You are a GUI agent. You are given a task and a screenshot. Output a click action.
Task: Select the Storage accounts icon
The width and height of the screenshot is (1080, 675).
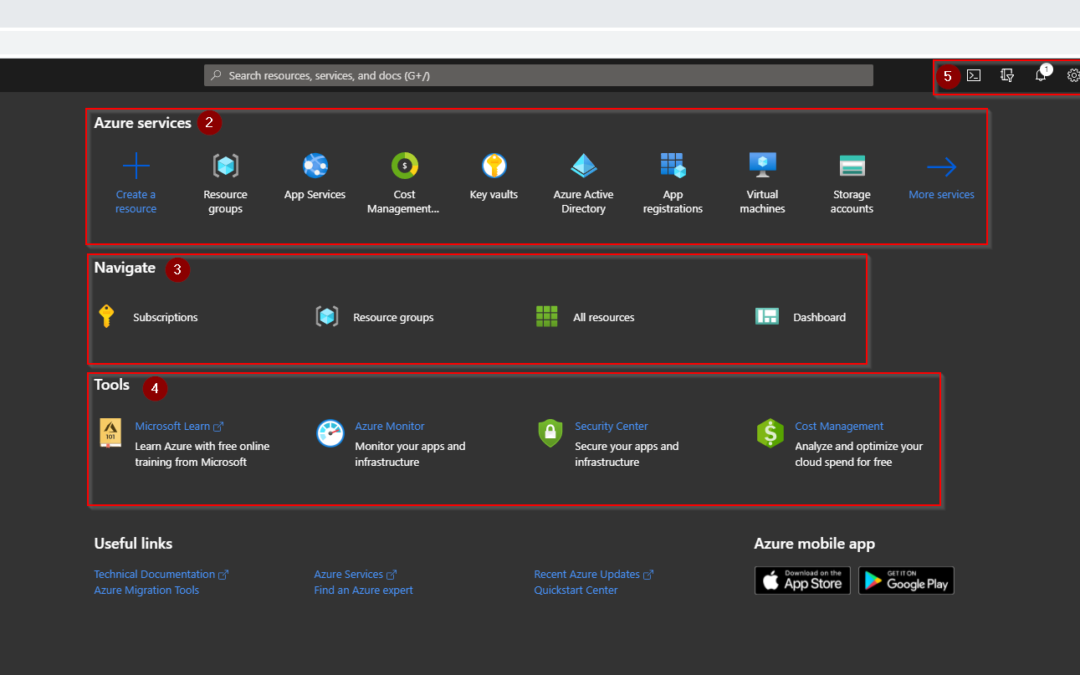pyautogui.click(x=852, y=166)
